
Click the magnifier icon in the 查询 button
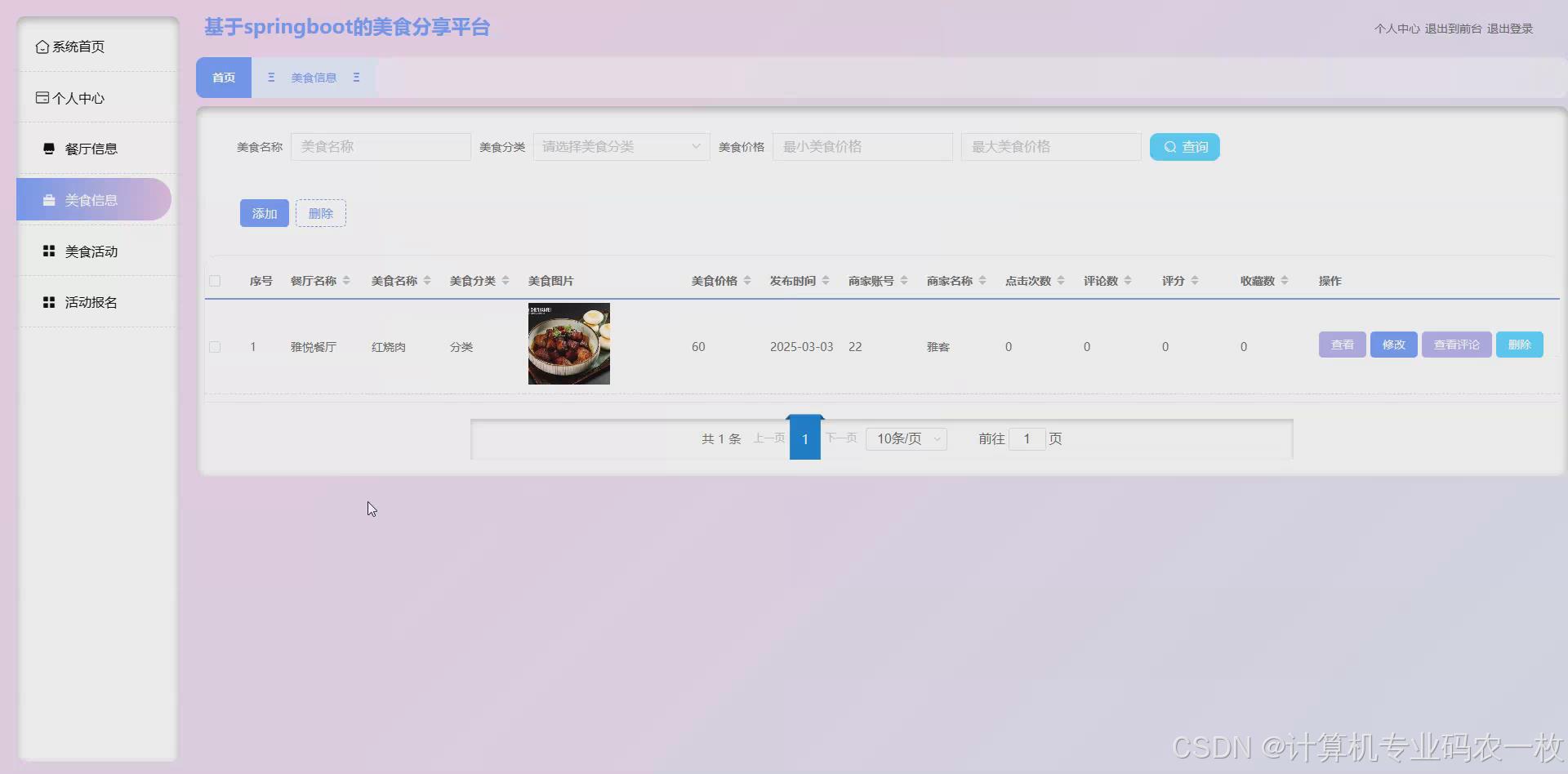1171,146
